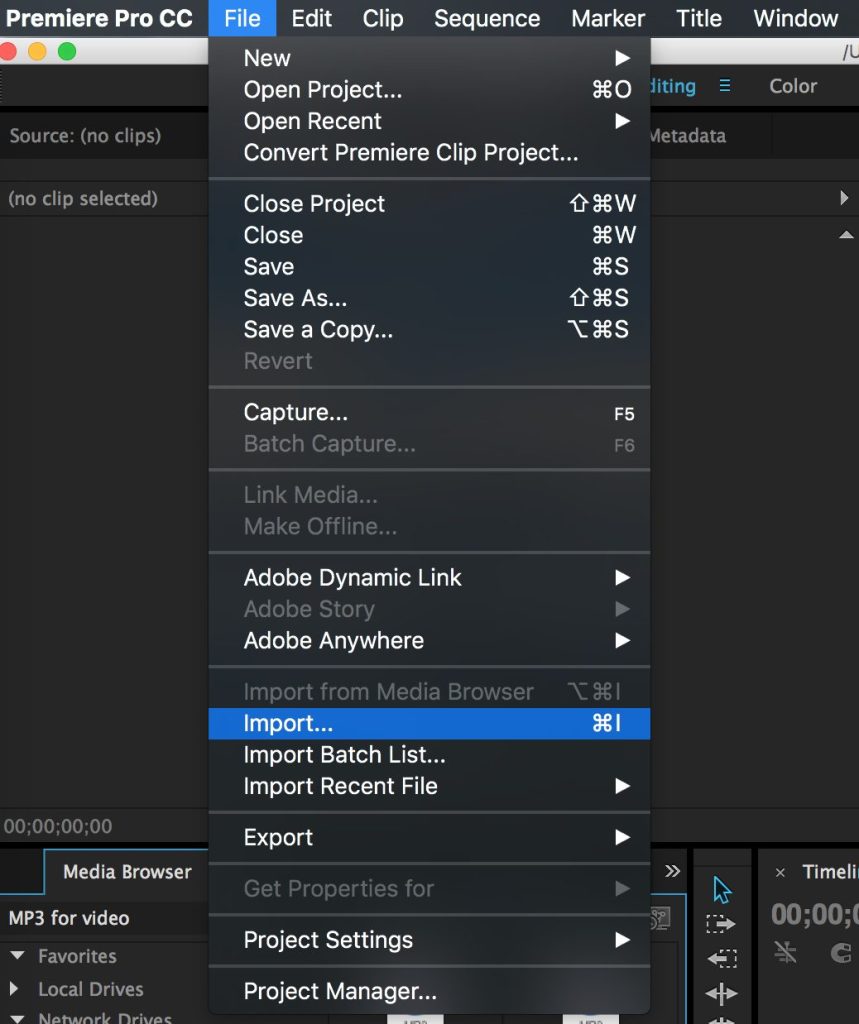Collapse the Favorites tree item
The image size is (859, 1024).
(x=17, y=956)
